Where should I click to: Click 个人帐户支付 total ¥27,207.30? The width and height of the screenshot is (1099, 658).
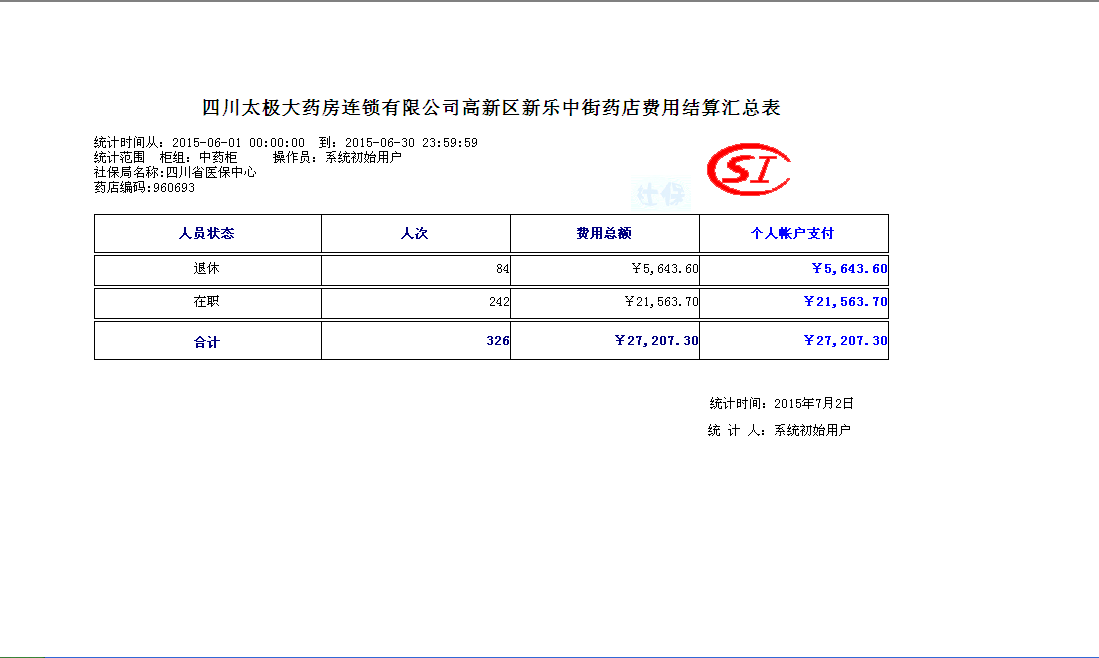tap(845, 341)
